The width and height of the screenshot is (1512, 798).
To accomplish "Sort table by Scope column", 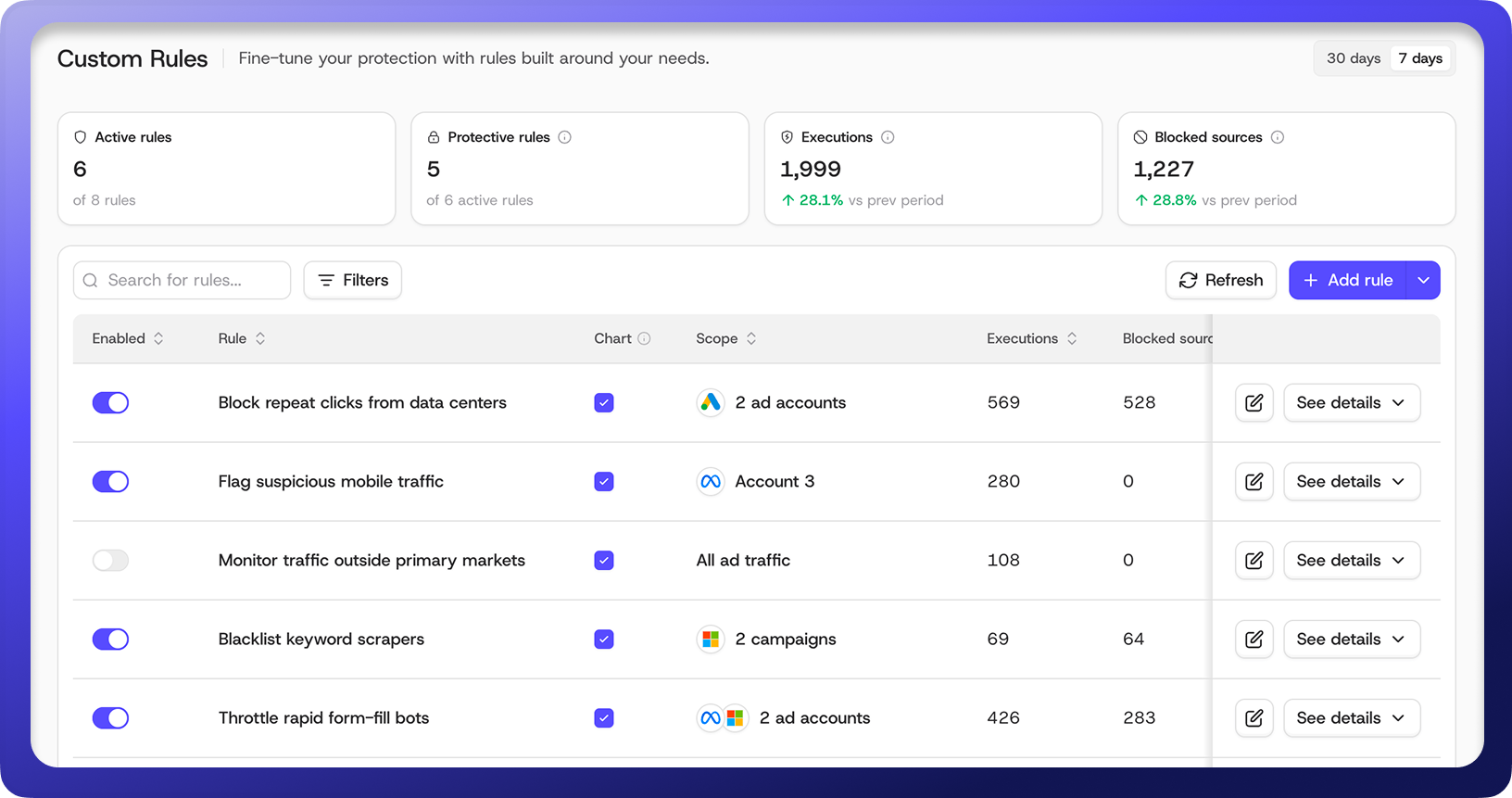I will (751, 338).
